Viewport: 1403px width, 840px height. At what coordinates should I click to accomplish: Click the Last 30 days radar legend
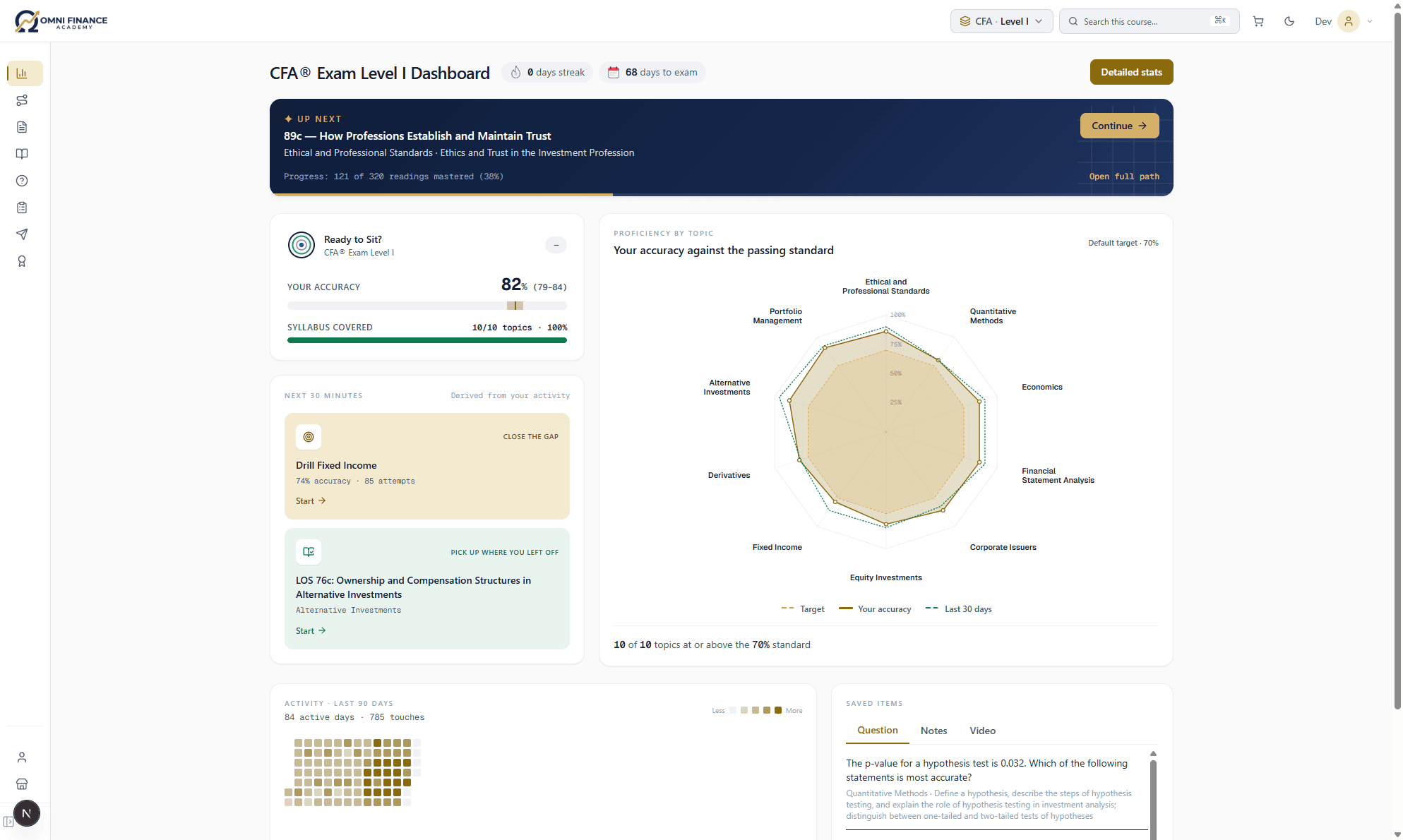[x=958, y=609]
